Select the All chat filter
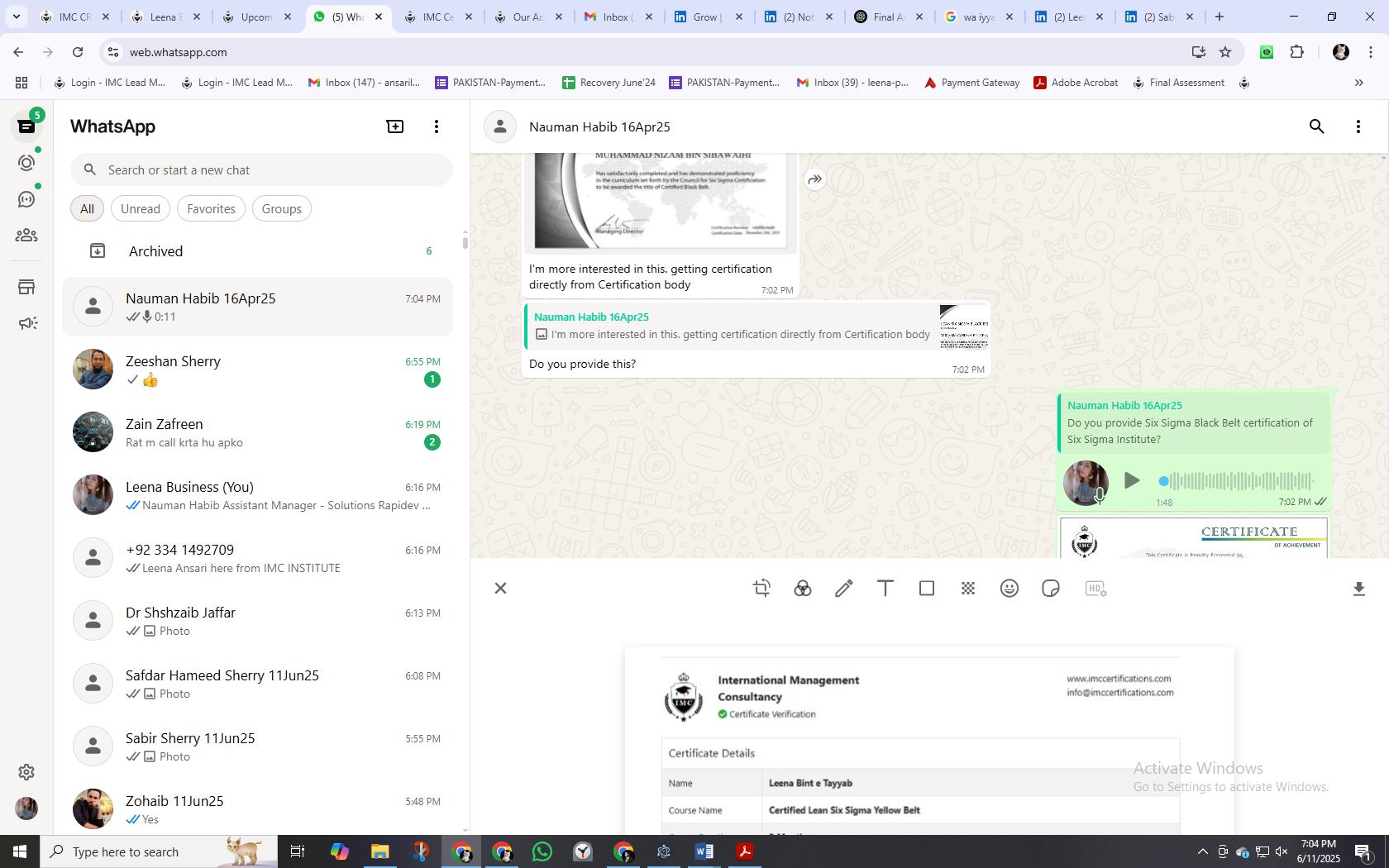The image size is (1389, 868). (x=87, y=209)
